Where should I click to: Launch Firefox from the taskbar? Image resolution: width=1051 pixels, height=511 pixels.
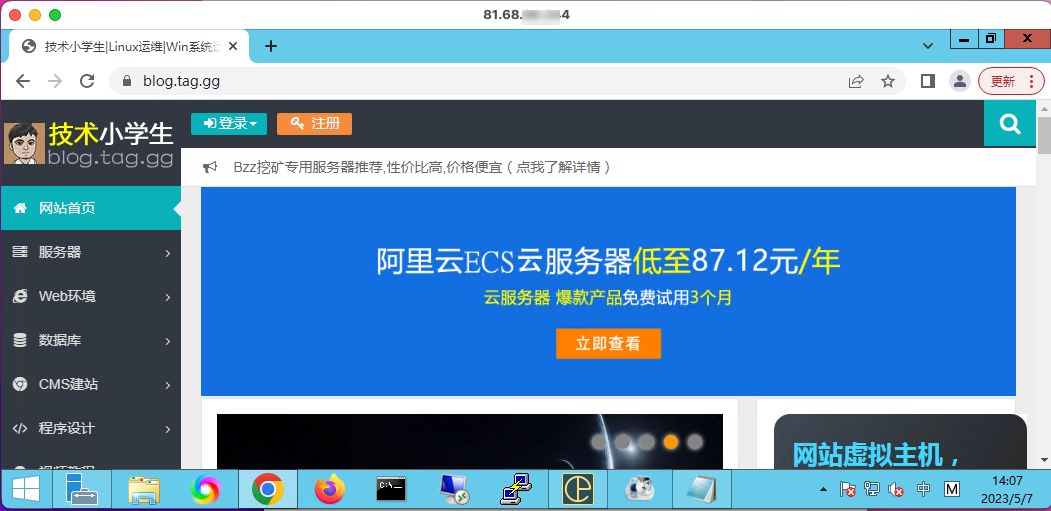tap(329, 489)
